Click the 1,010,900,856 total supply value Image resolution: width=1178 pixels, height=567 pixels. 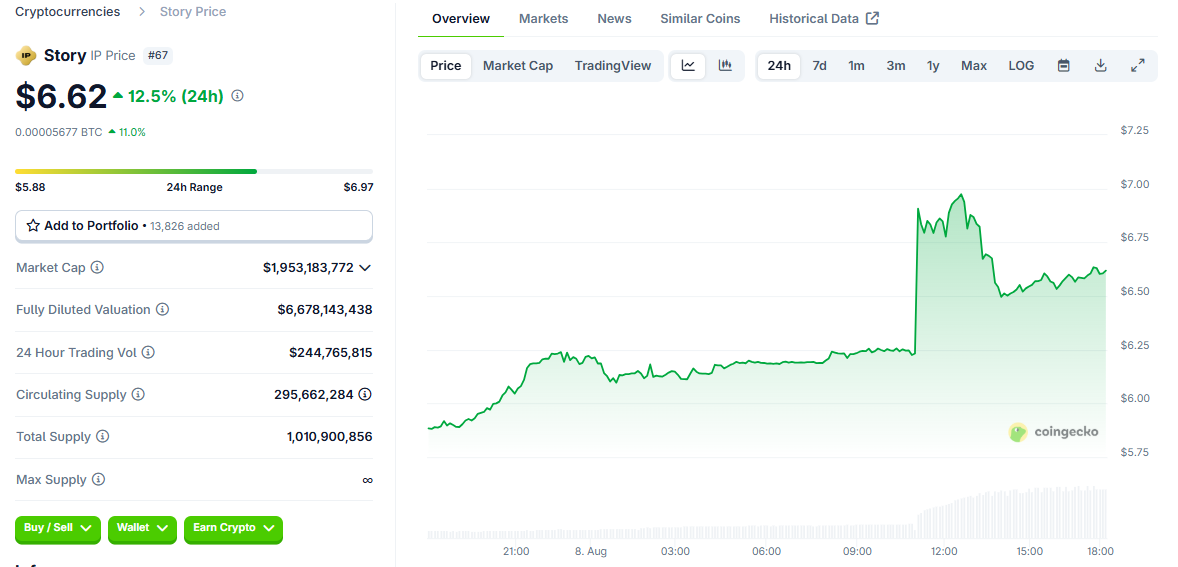329,436
